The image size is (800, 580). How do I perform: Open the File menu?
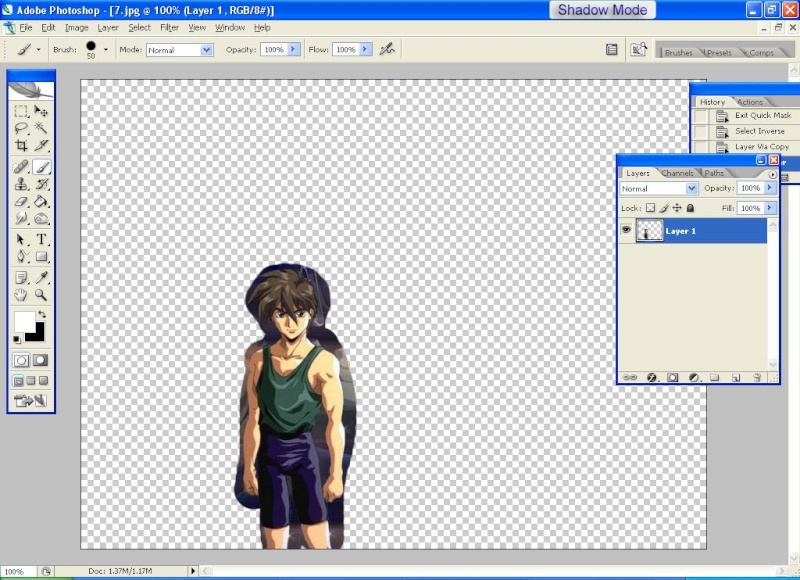pyautogui.click(x=26, y=28)
